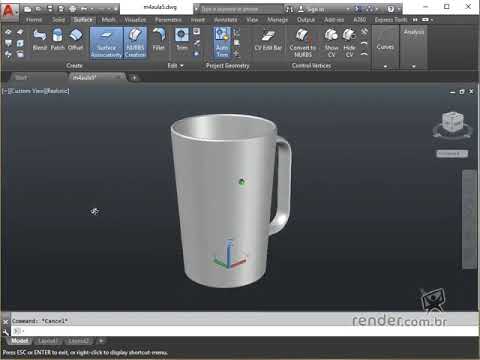The width and height of the screenshot is (480, 360).
Task: Click the Help question mark icon
Action: 391,9
